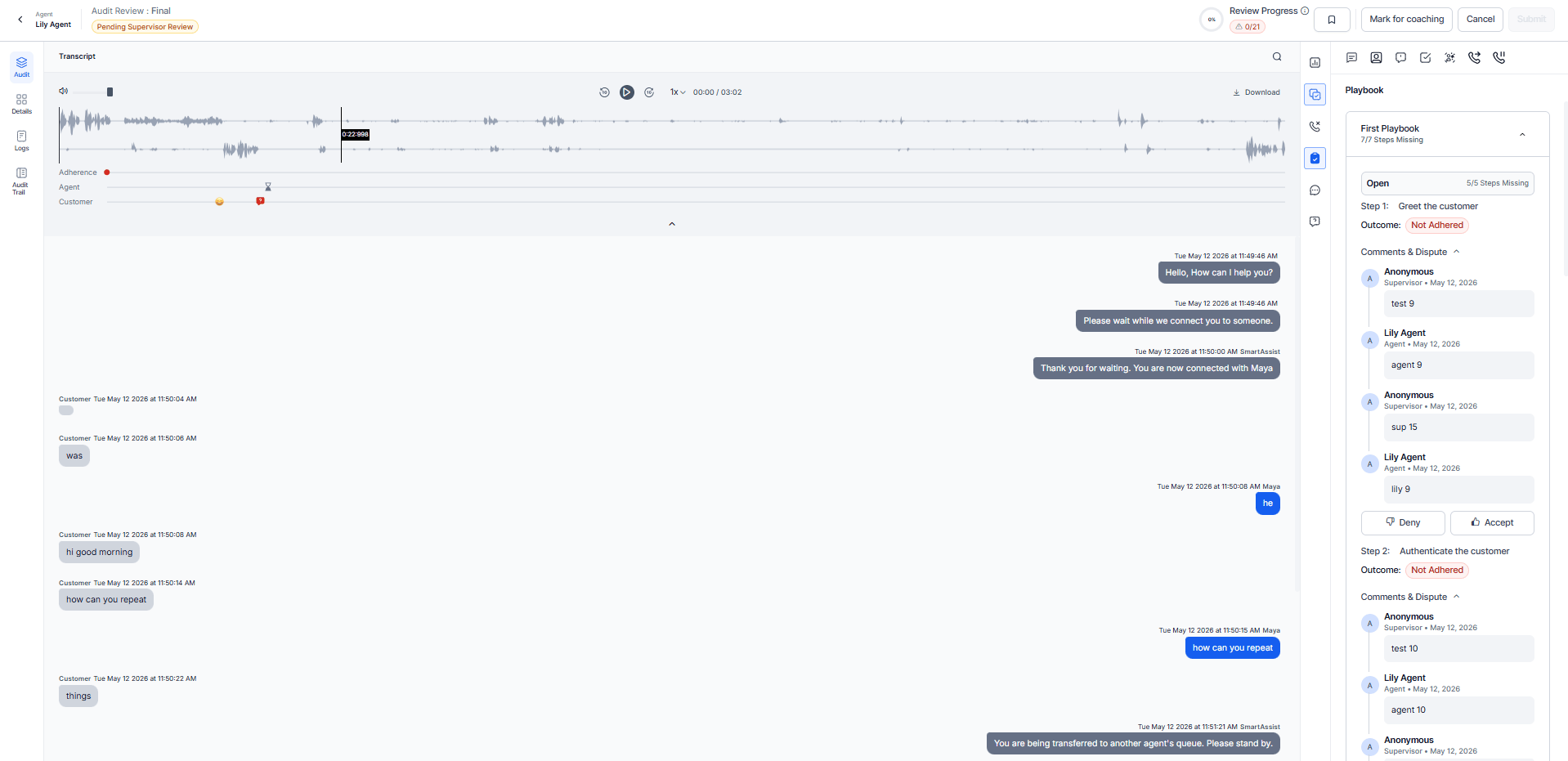Viewport: 1568px width, 761px height.
Task: Click the 'agent 9' comment
Action: pos(1458,365)
